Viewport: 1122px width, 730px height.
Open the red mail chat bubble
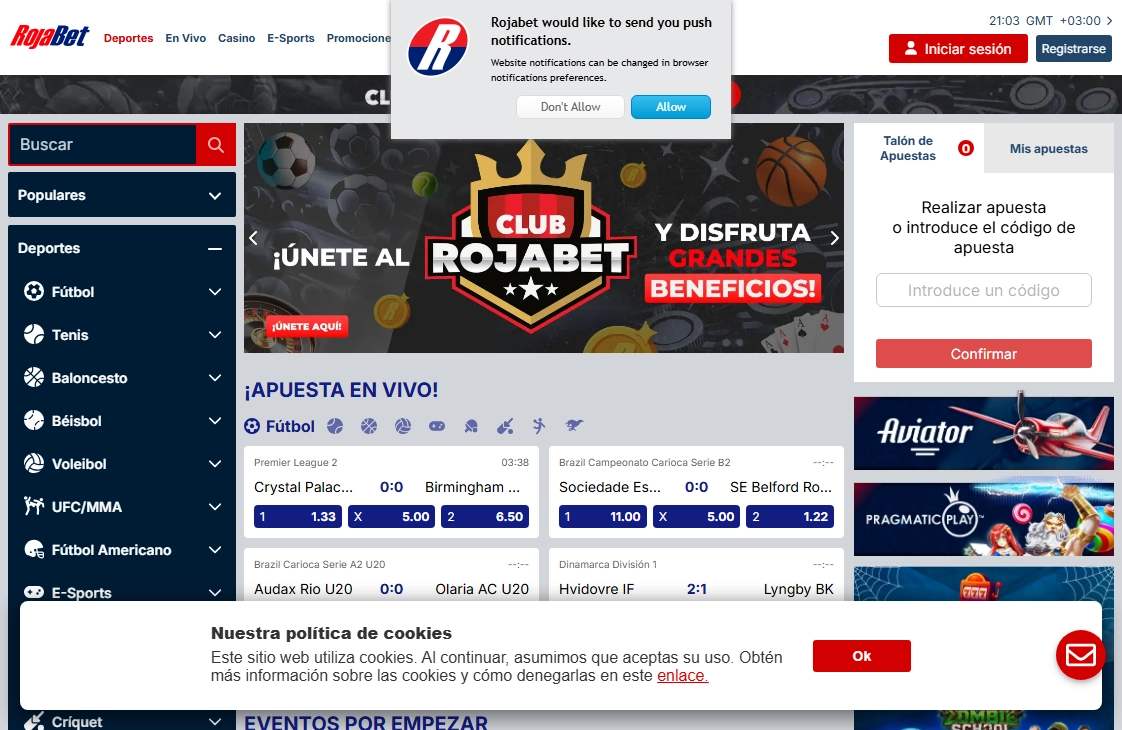[x=1080, y=655]
